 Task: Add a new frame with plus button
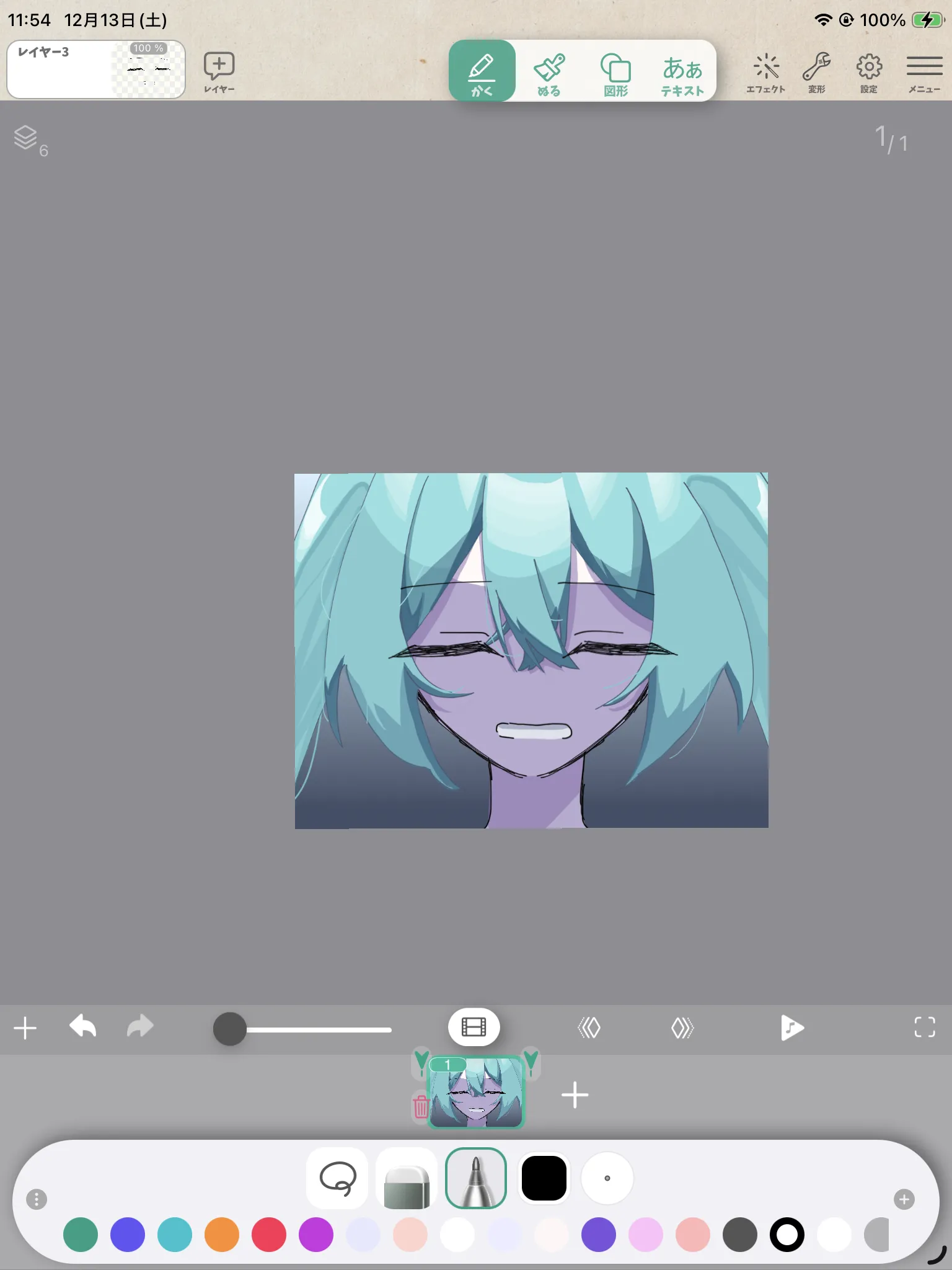(575, 1095)
